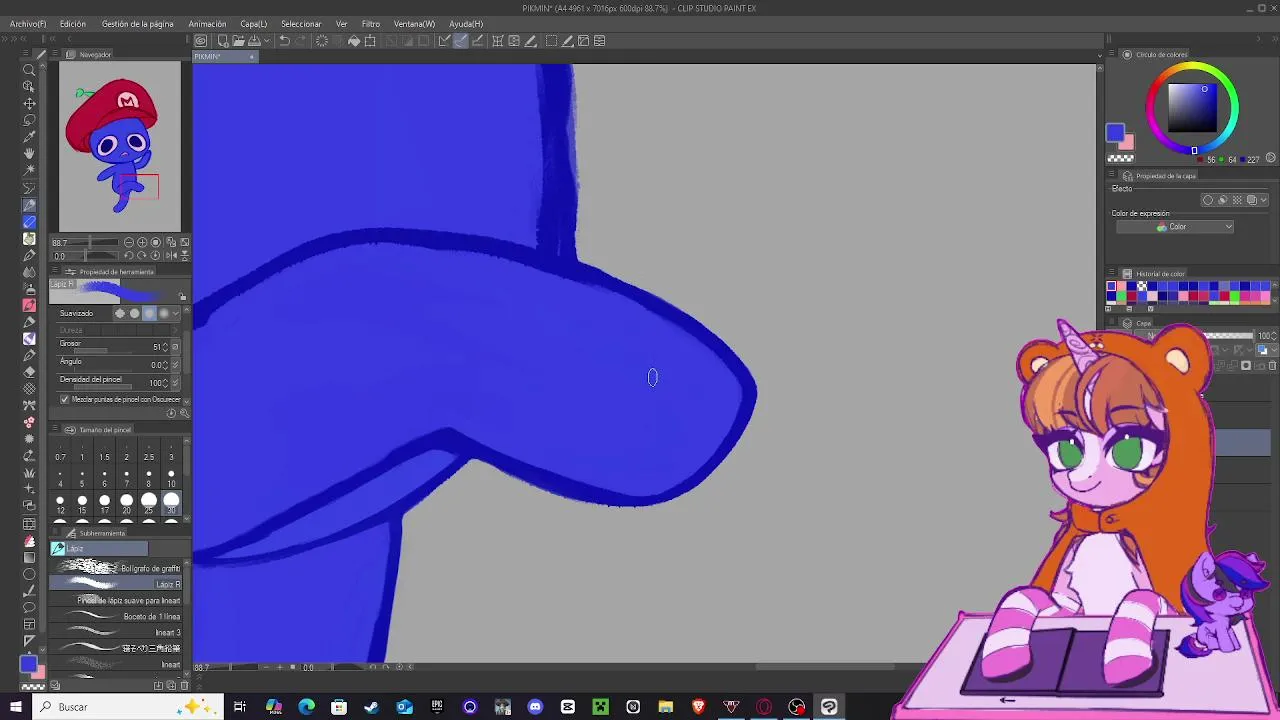Viewport: 1280px width, 720px height.
Task: Click the New file toolbar icon
Action: [x=223, y=41]
